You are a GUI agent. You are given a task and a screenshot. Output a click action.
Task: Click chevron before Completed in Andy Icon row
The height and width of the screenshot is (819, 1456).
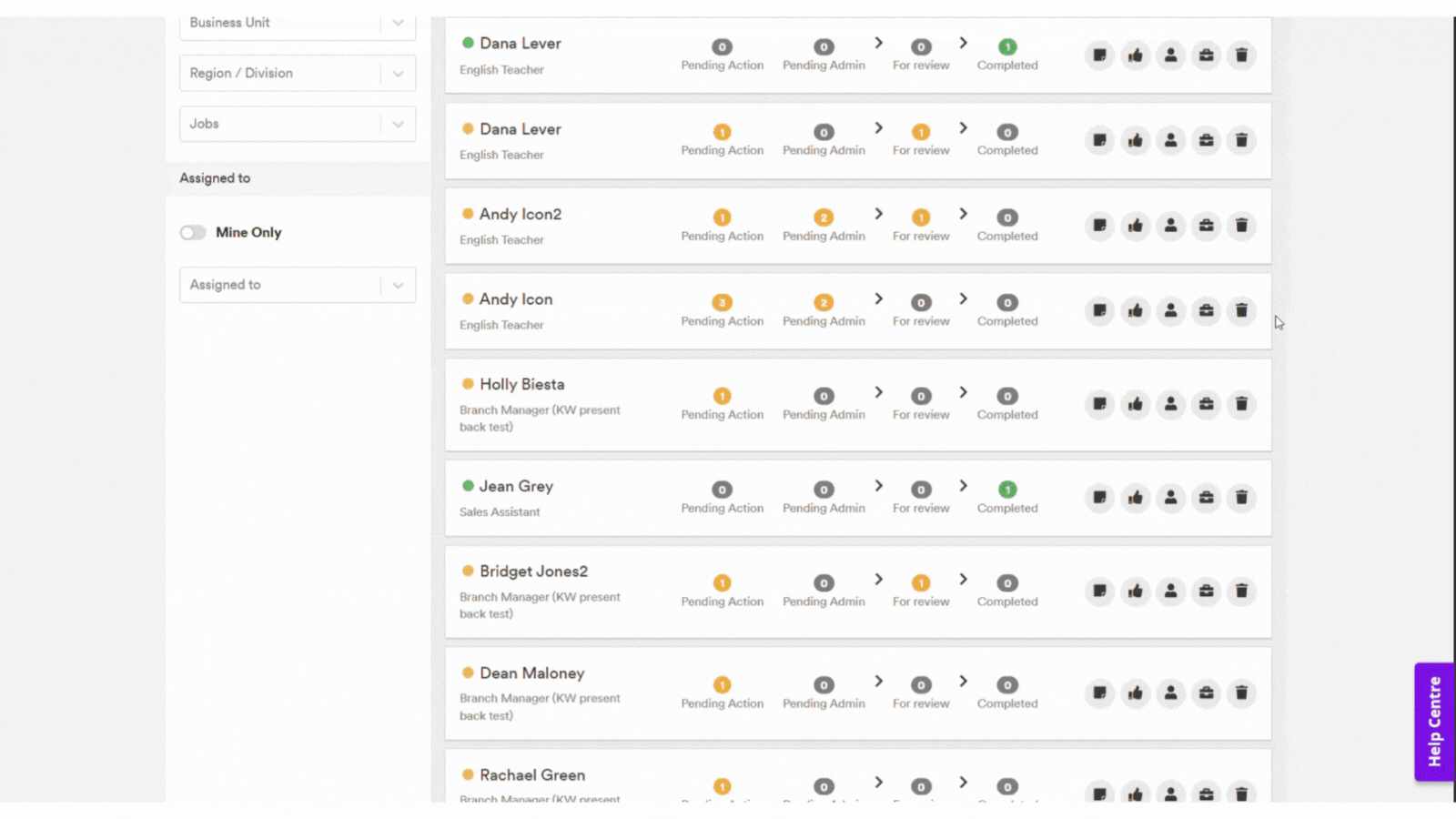click(x=963, y=299)
